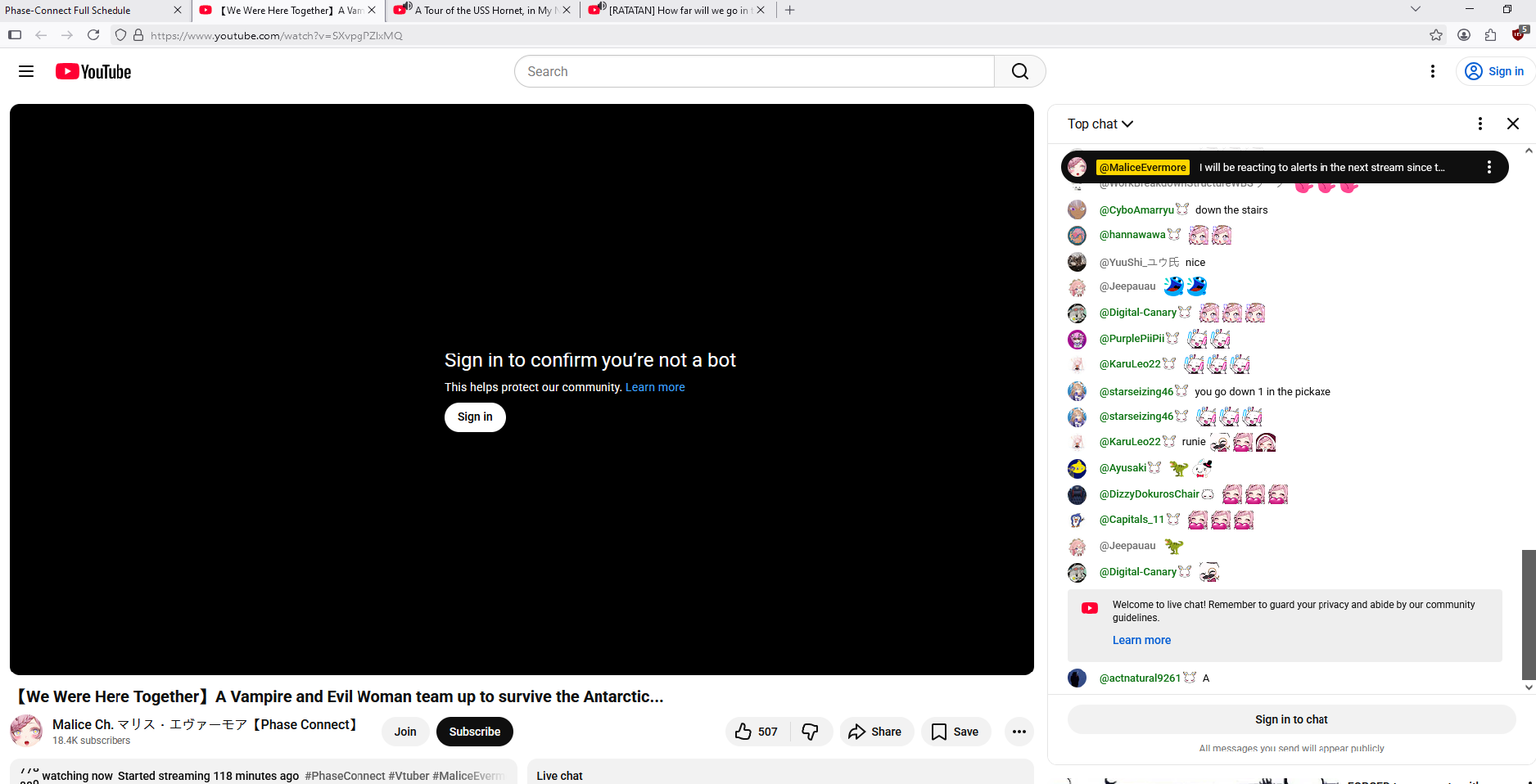Subscribe to Malice Ch. channel
Screen dimensions: 1536x784
(475, 732)
